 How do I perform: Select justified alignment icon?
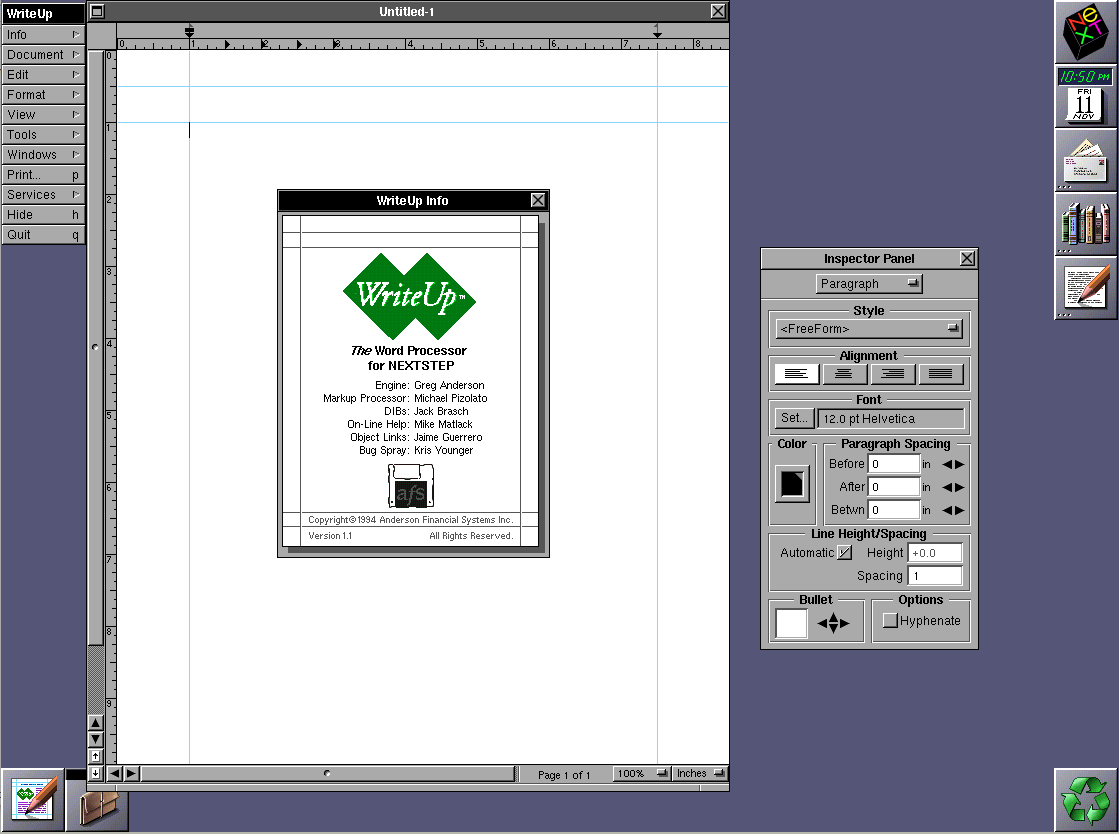pos(941,374)
